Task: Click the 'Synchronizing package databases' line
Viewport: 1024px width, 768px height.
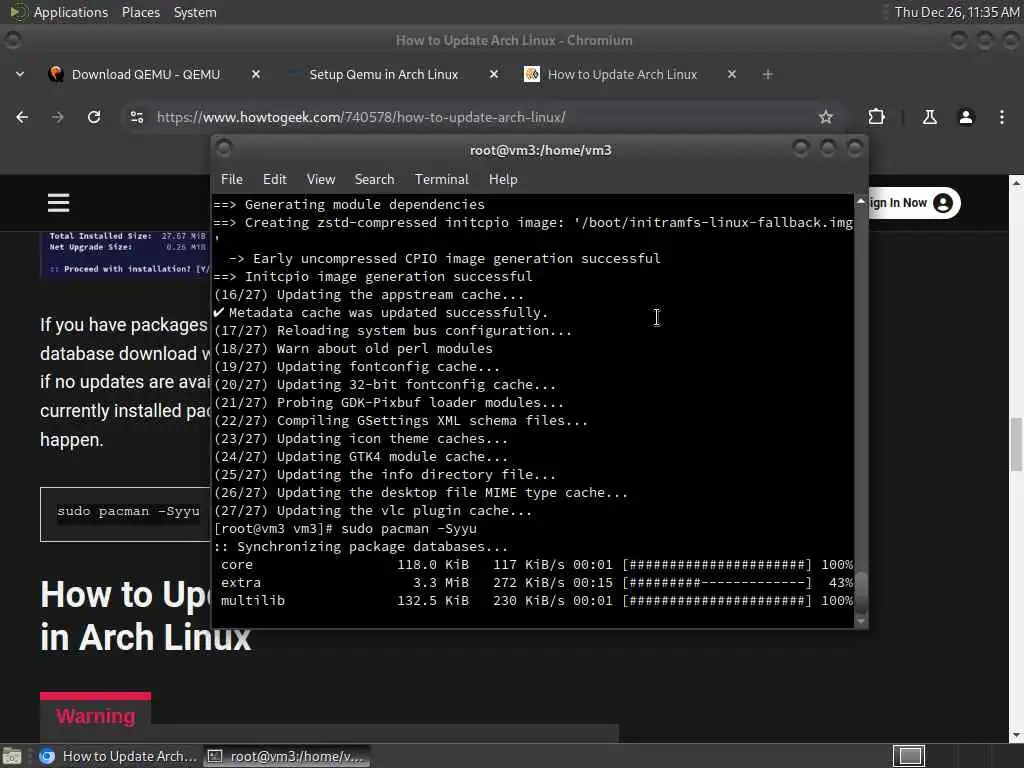Action: click(x=360, y=547)
